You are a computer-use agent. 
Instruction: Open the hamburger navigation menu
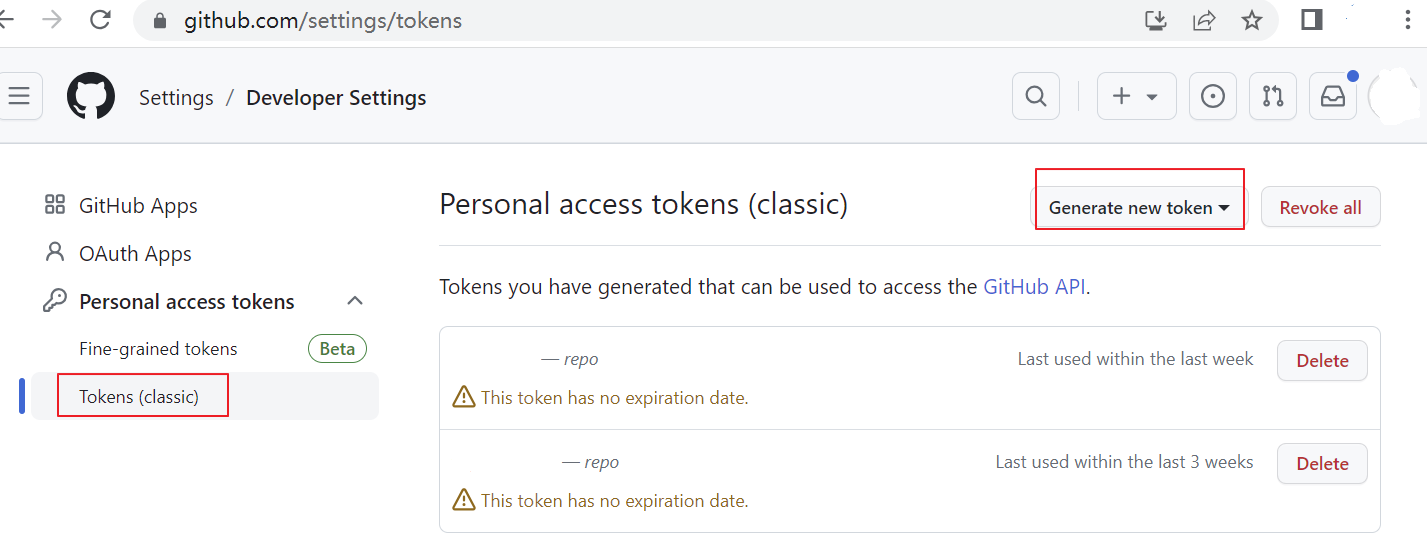[x=19, y=97]
